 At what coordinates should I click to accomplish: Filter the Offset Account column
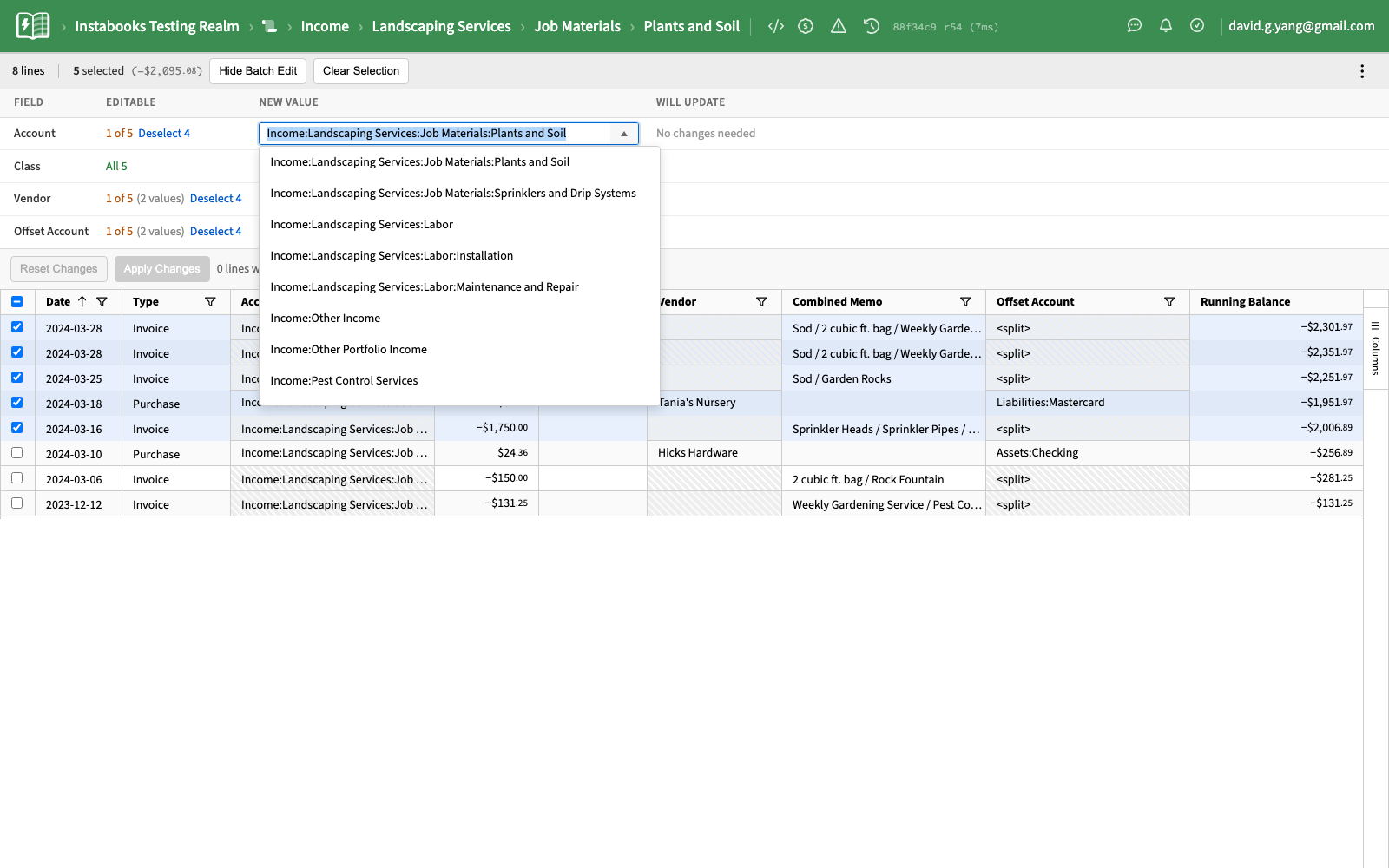1169,302
